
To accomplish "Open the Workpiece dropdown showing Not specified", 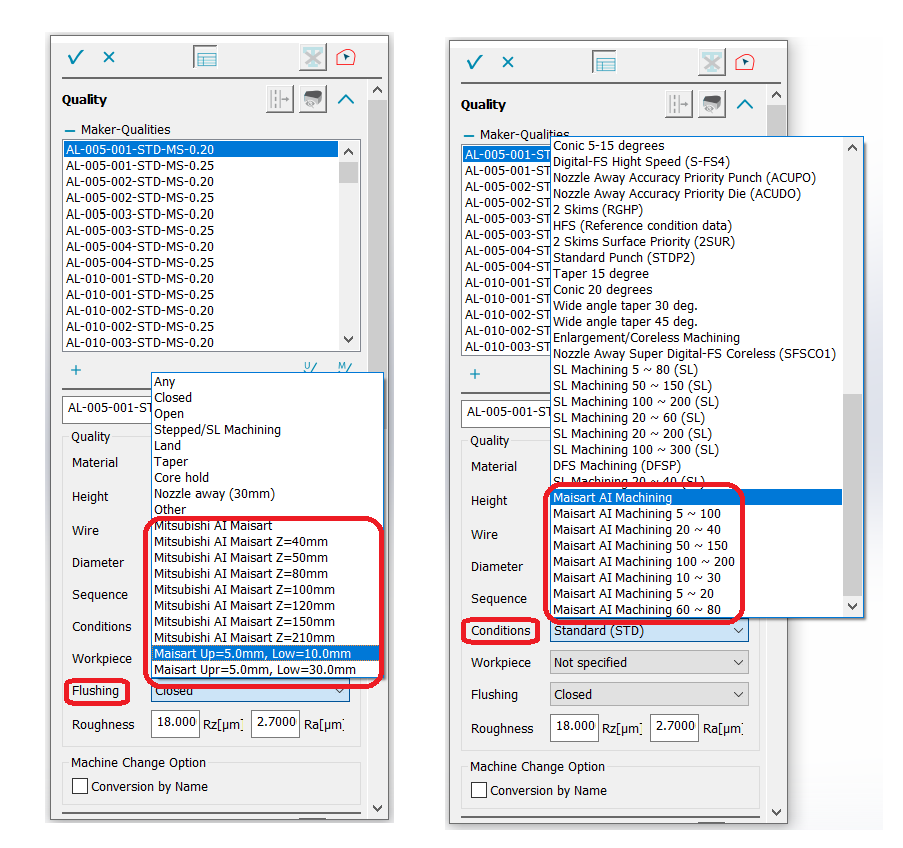I will [x=649, y=663].
